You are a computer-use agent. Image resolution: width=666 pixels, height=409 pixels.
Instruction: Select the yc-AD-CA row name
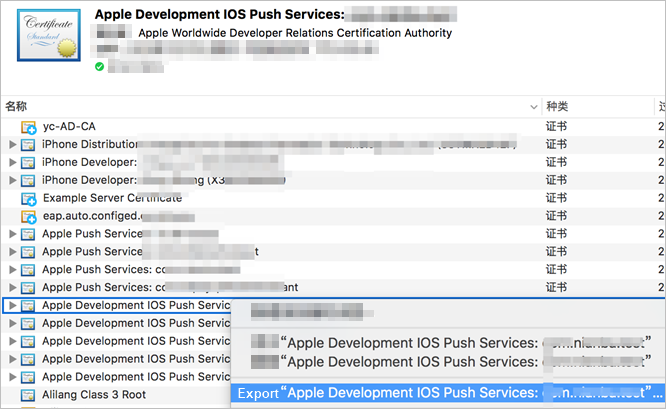click(69, 127)
